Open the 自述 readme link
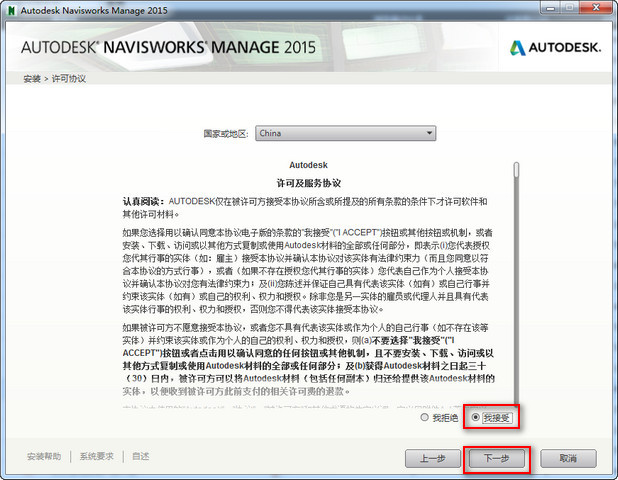The width and height of the screenshot is (618, 480). tap(141, 456)
